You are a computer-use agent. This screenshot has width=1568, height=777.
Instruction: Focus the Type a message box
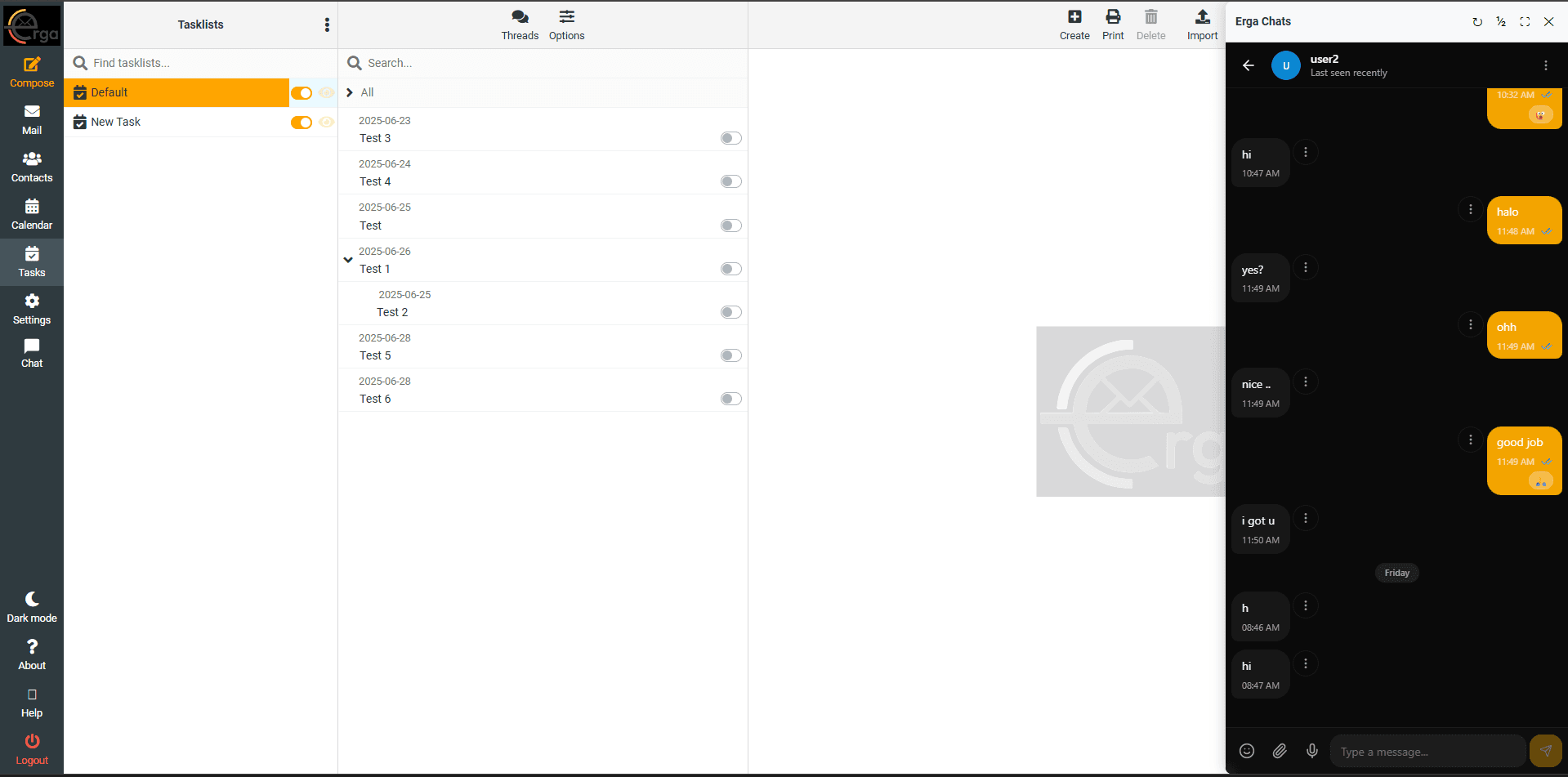click(1428, 751)
